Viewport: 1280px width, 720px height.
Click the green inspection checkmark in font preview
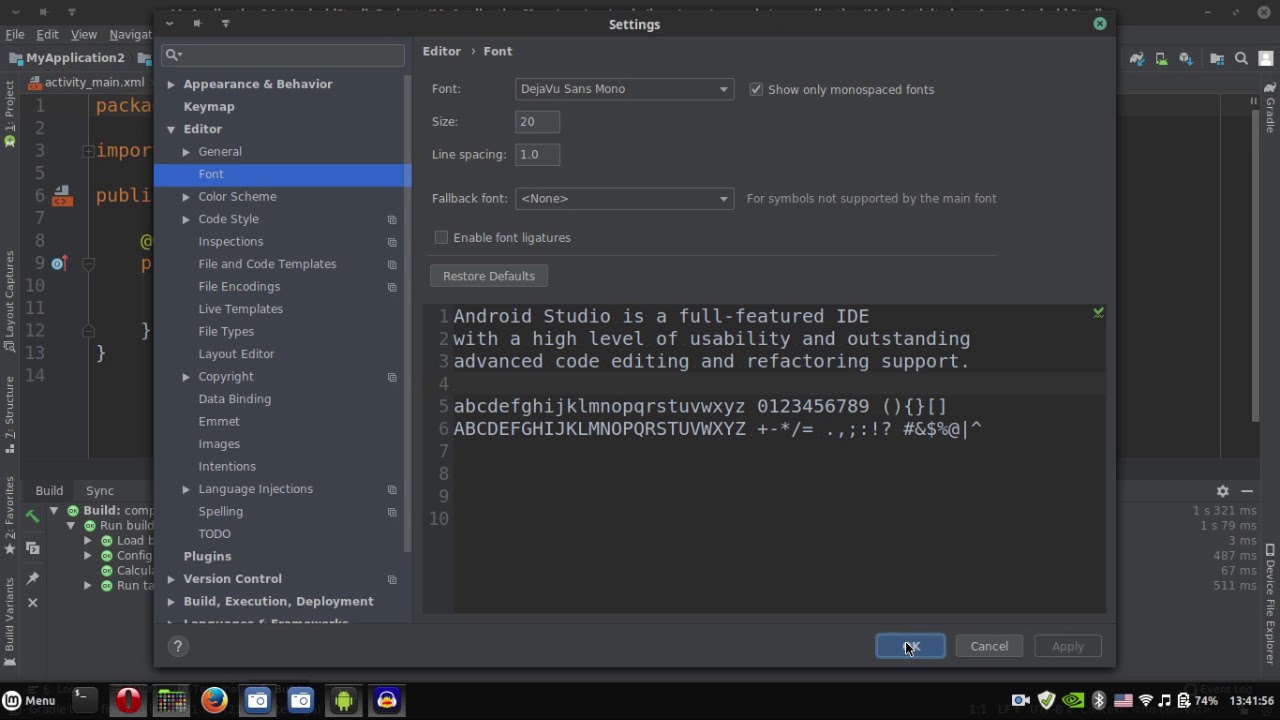click(x=1098, y=313)
